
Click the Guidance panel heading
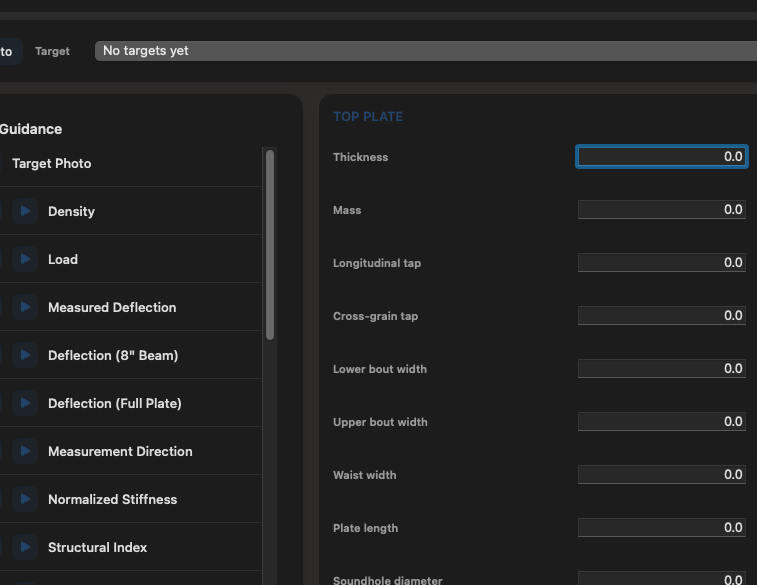pos(31,129)
